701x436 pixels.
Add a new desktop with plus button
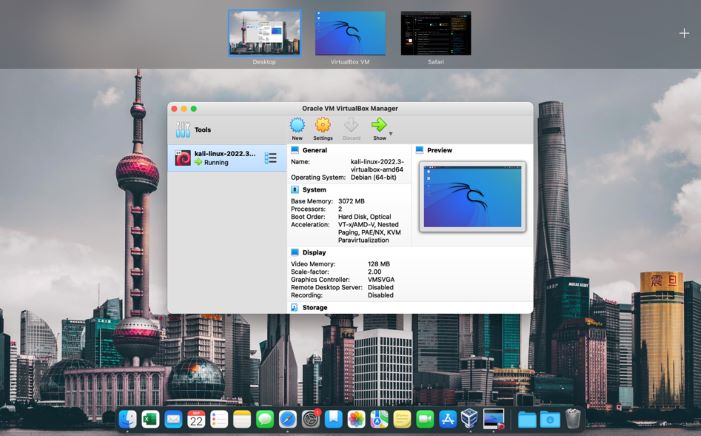pos(684,33)
